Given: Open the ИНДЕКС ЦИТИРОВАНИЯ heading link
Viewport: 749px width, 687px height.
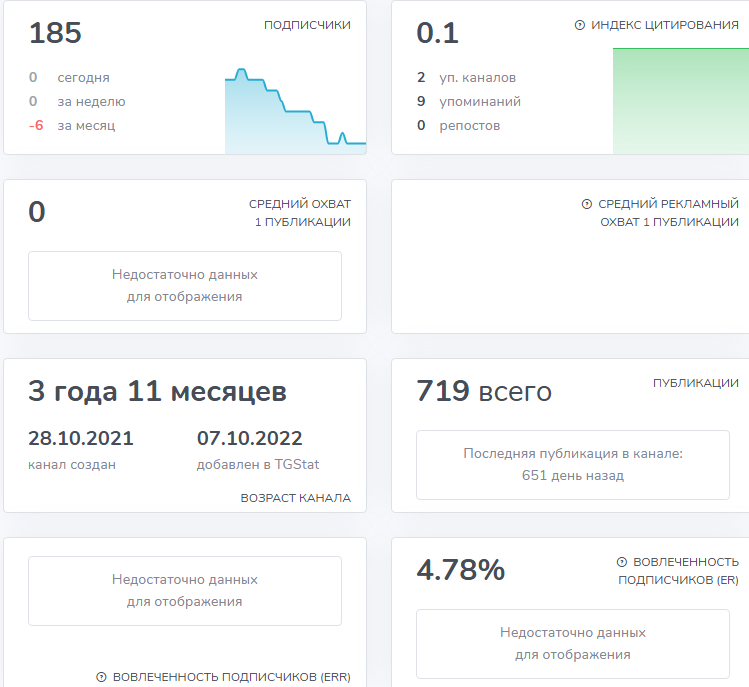Looking at the screenshot, I should click(x=665, y=25).
